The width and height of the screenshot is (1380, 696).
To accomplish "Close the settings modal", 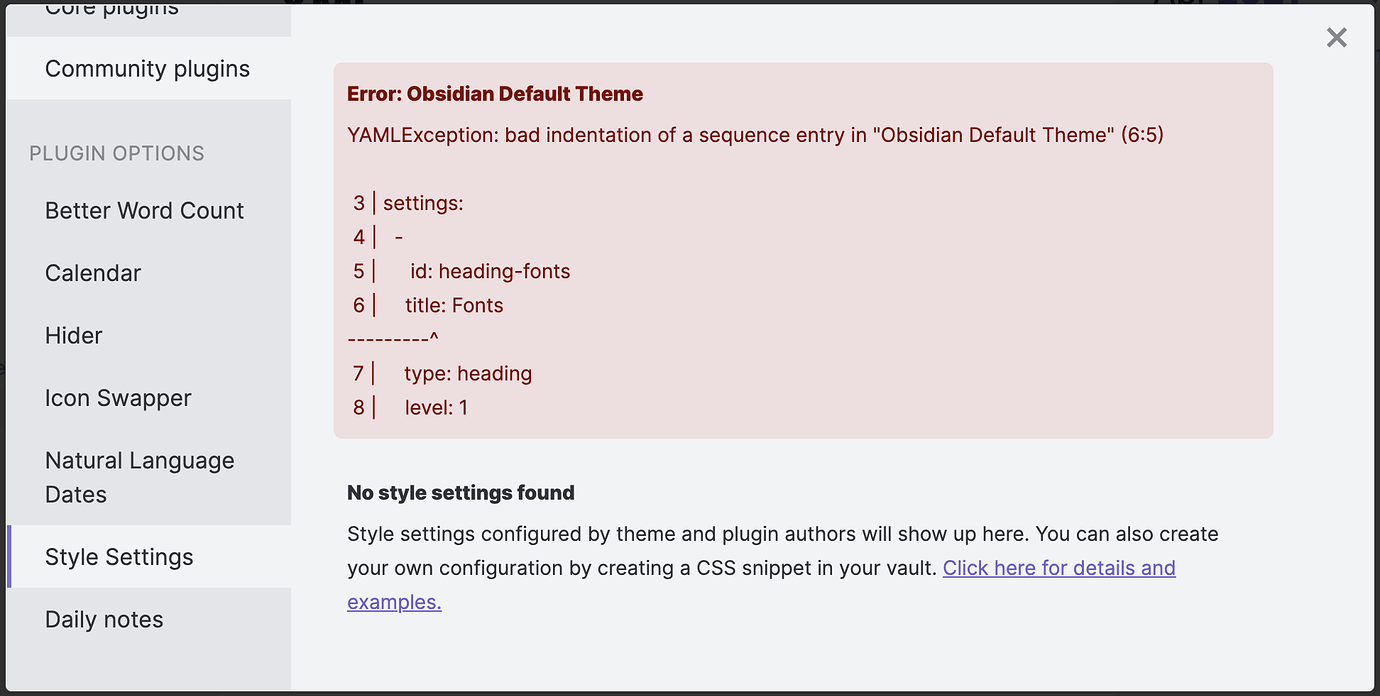I will pyautogui.click(x=1337, y=37).
